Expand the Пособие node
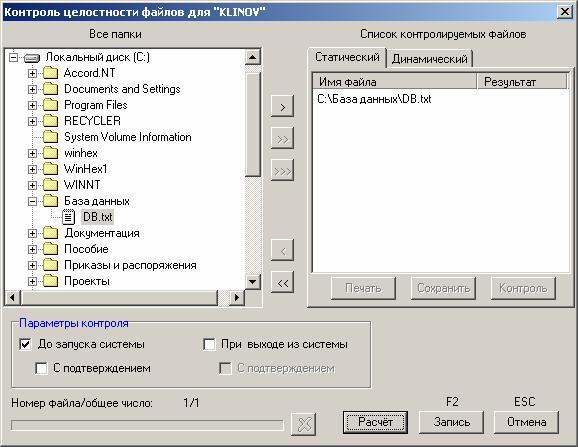Image resolution: width=578 pixels, height=447 pixels. [x=32, y=249]
